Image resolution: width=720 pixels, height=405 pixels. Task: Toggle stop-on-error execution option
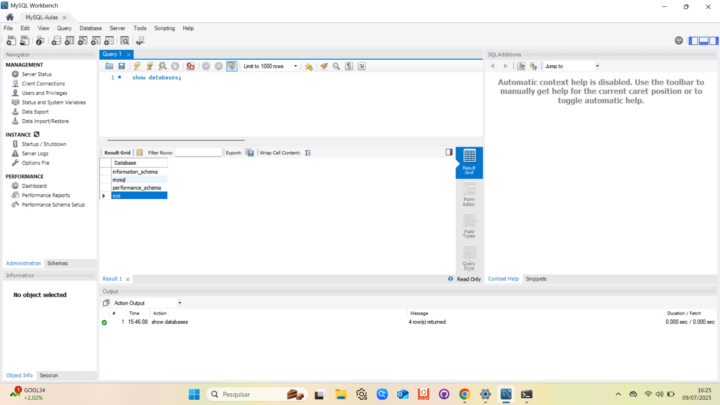click(190, 66)
